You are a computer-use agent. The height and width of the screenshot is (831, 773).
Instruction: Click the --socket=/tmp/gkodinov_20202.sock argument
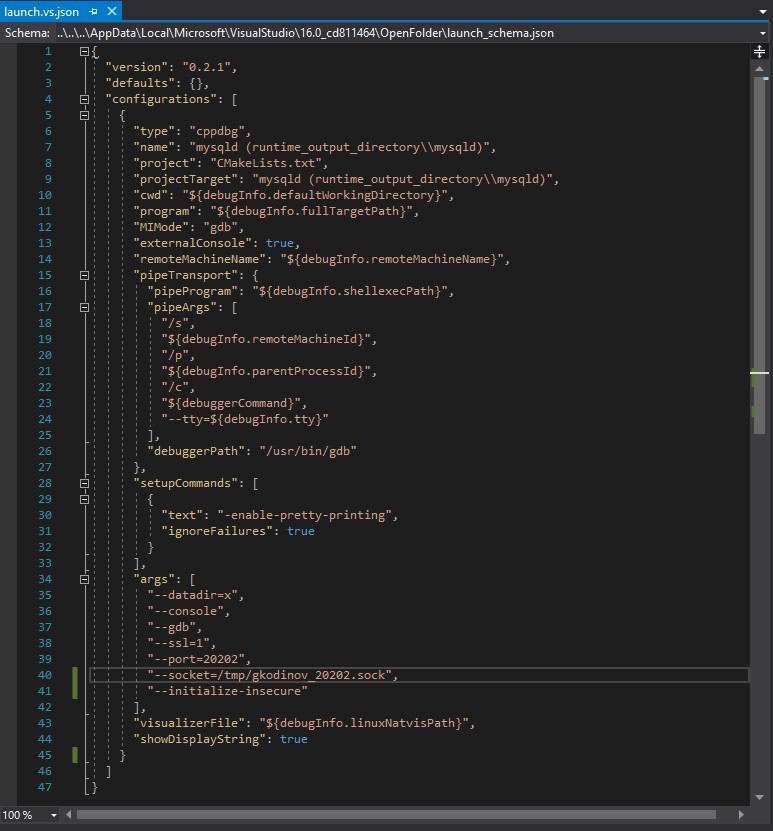270,675
